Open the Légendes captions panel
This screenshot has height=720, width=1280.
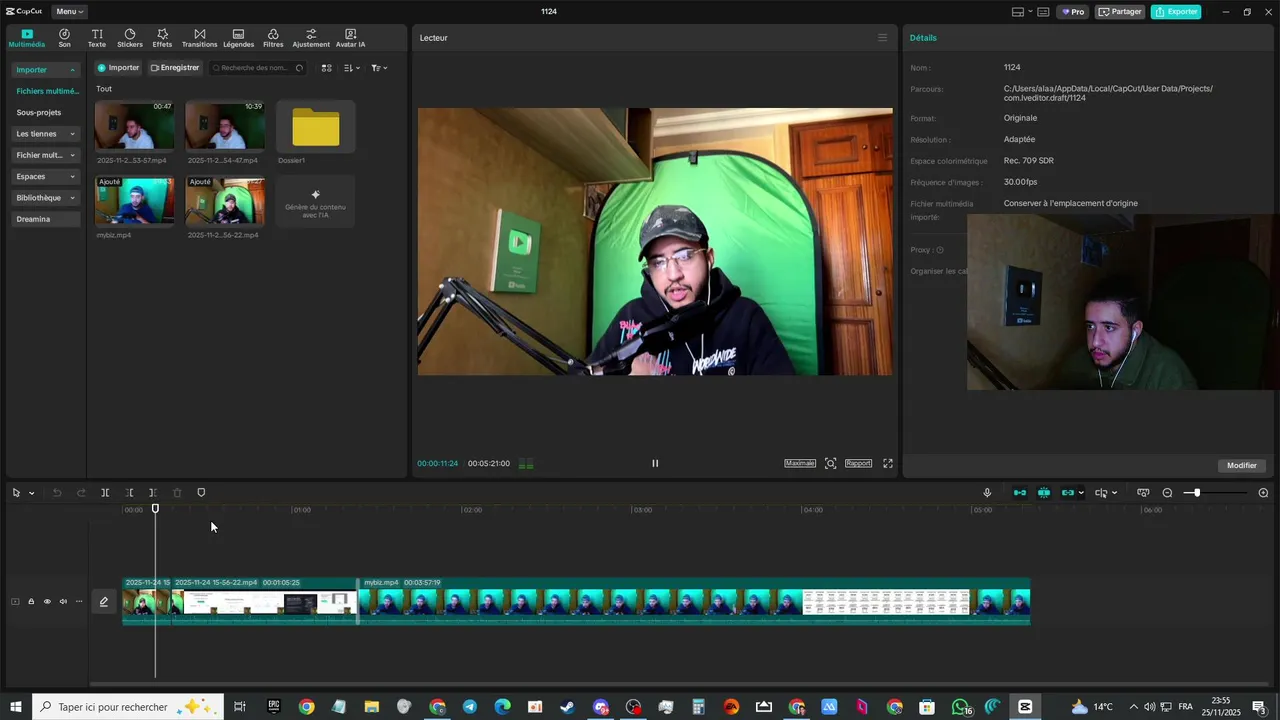tap(238, 38)
